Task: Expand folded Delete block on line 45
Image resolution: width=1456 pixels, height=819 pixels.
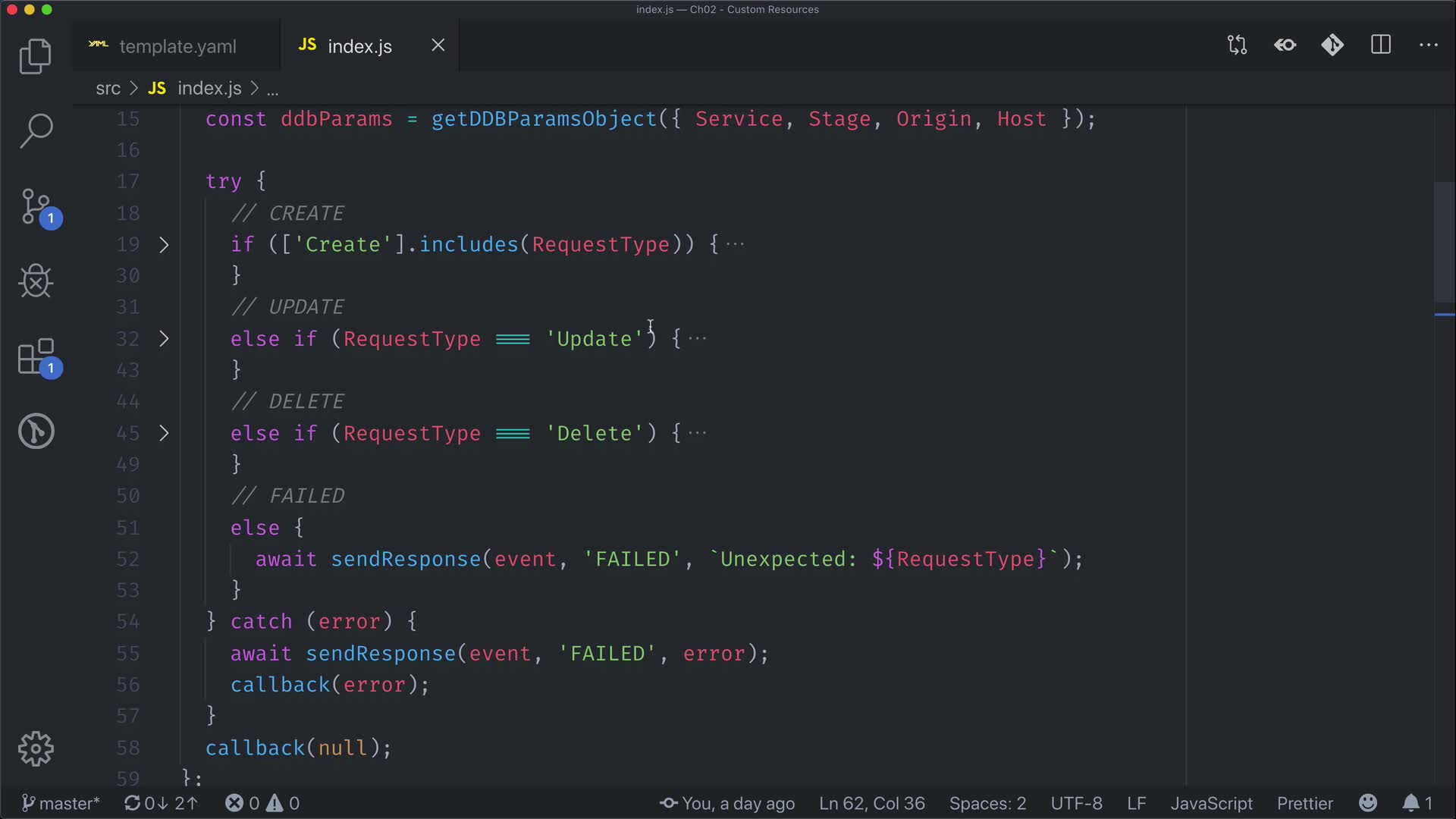Action: tap(164, 434)
